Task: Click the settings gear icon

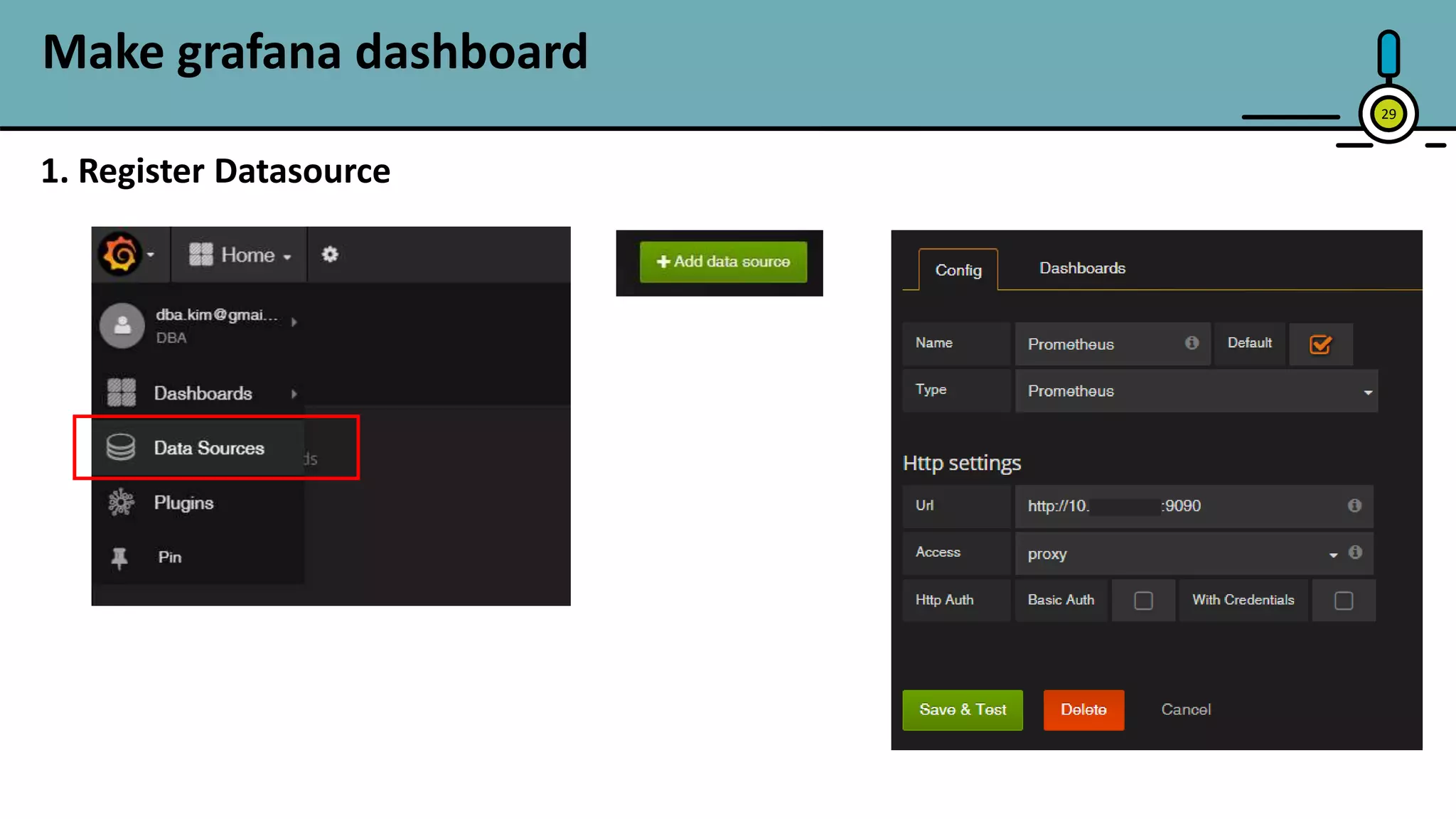Action: pyautogui.click(x=330, y=255)
